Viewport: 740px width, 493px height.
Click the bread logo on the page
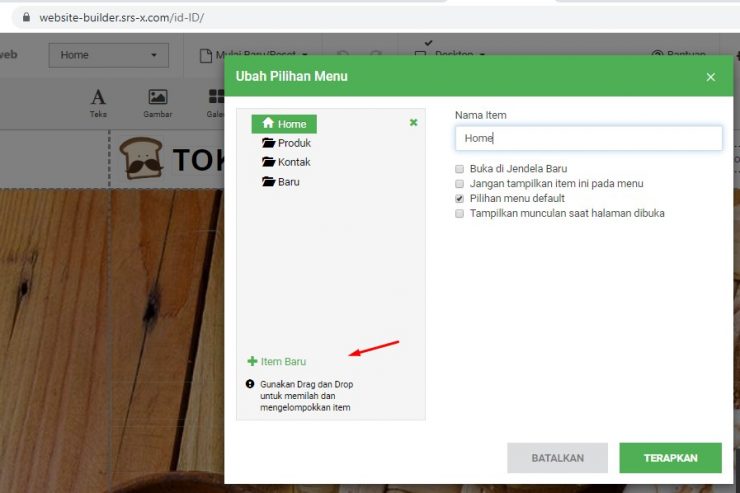coord(142,159)
